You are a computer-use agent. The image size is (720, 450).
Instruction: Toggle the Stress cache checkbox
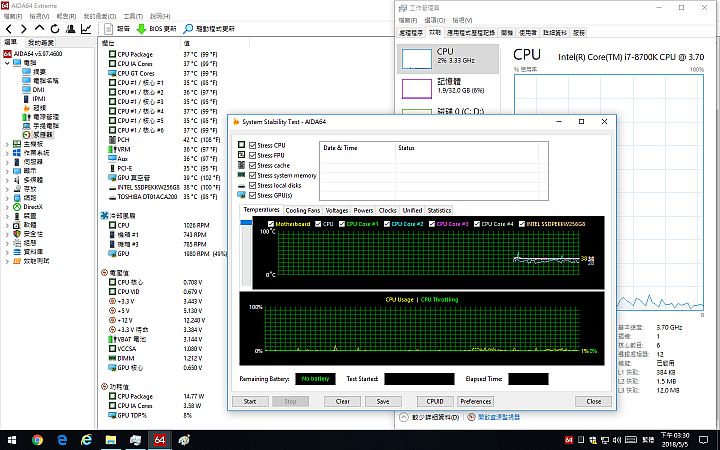[x=252, y=165]
